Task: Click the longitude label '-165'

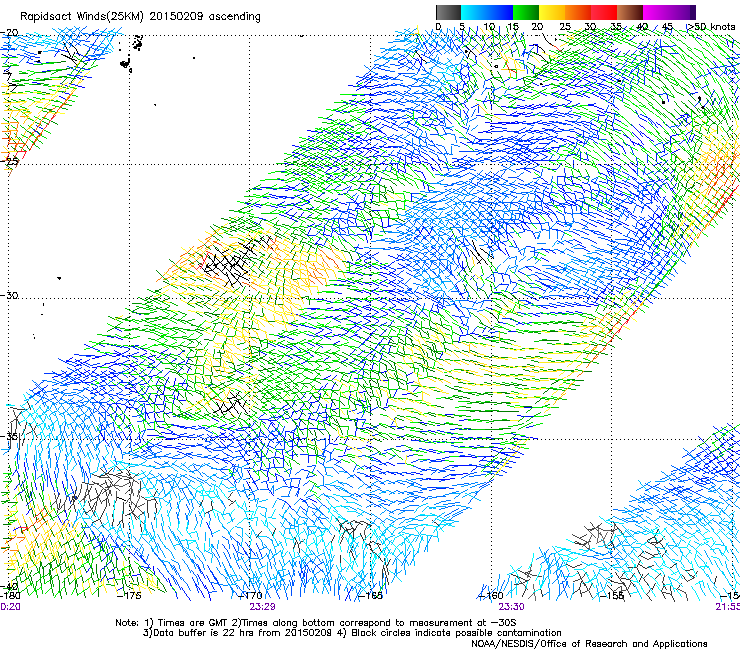Action: (370, 596)
